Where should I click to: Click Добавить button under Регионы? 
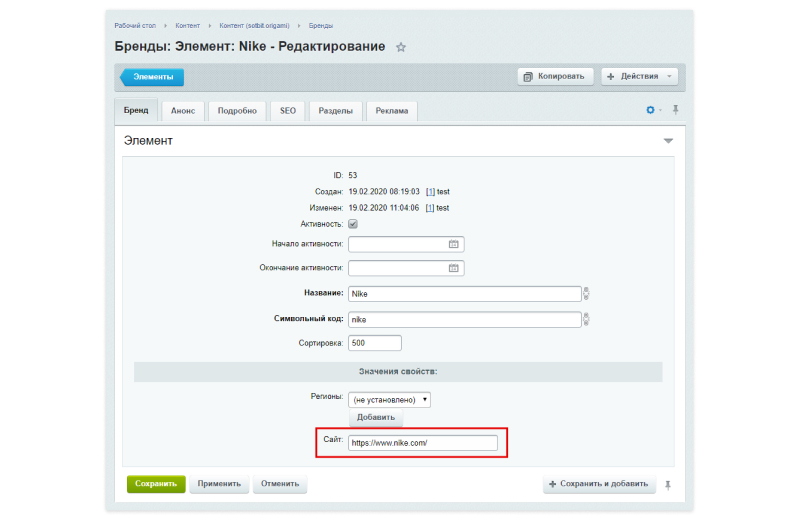click(376, 417)
